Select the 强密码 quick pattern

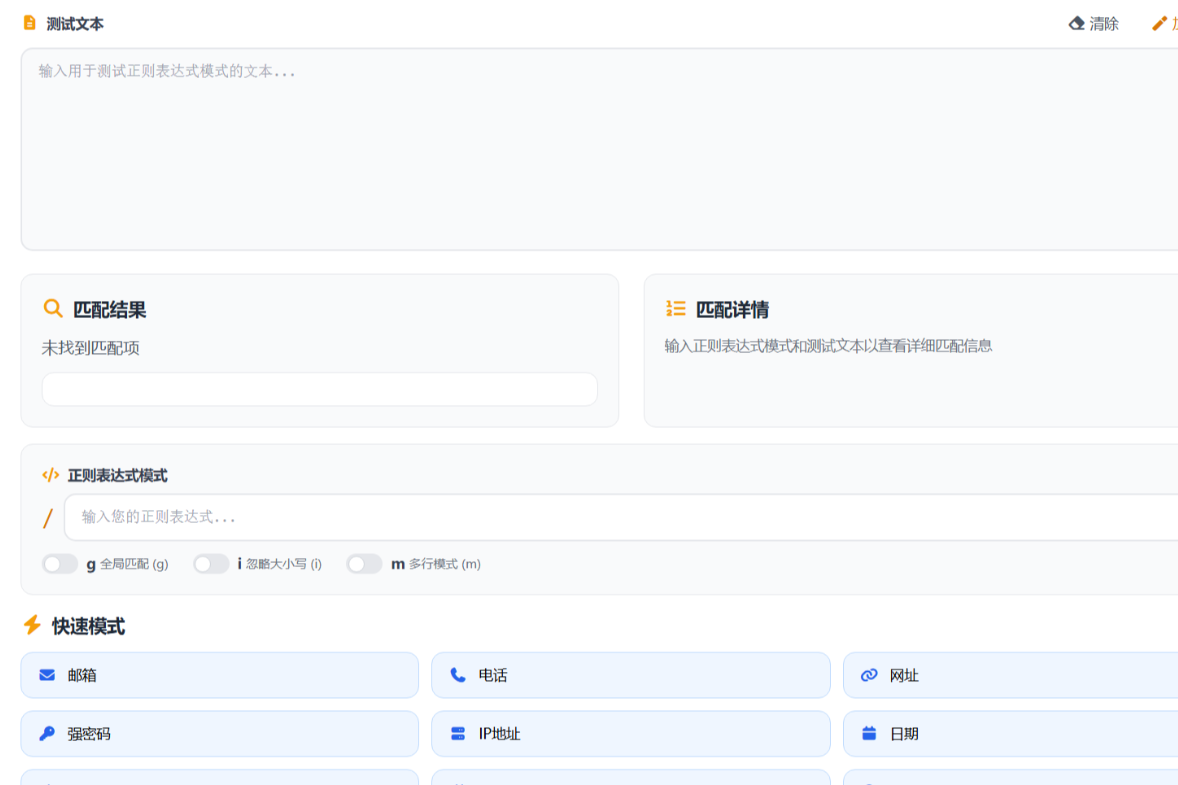pyautogui.click(x=219, y=734)
